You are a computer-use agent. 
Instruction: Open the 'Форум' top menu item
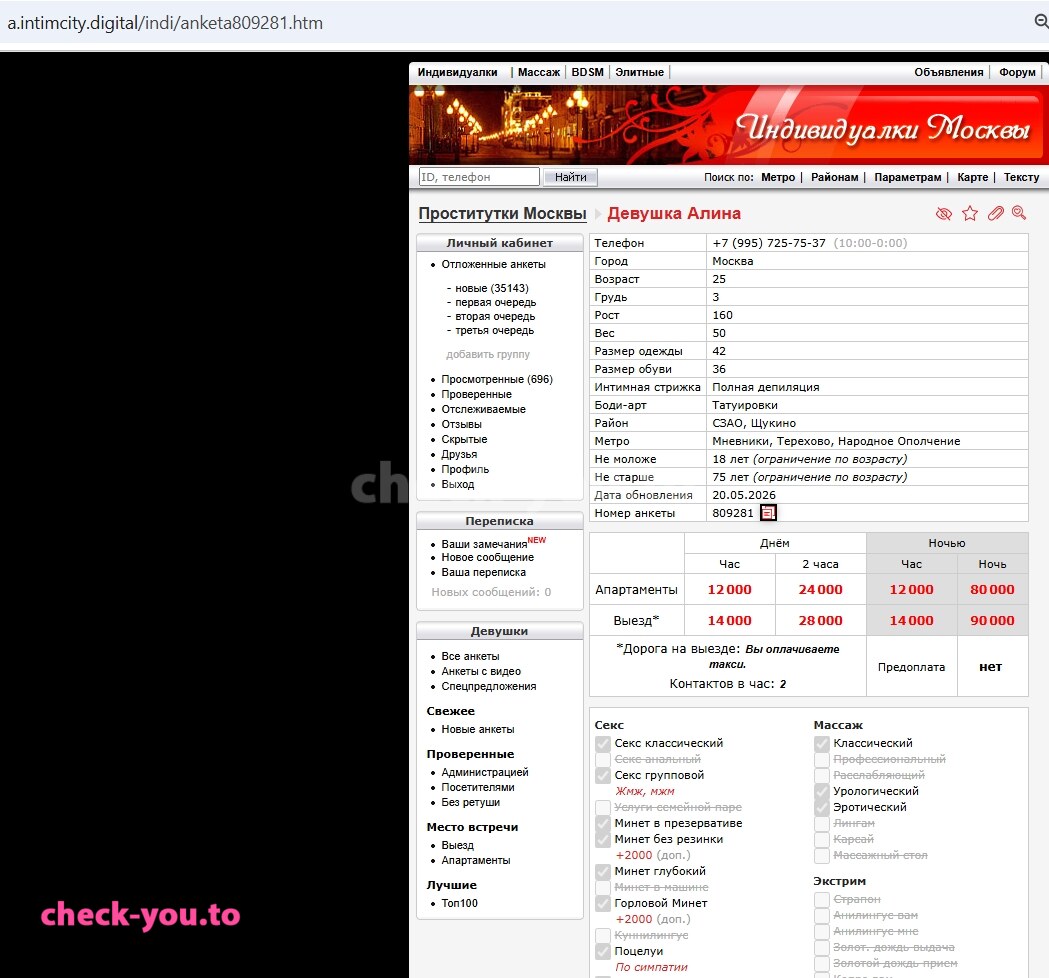pos(1017,72)
